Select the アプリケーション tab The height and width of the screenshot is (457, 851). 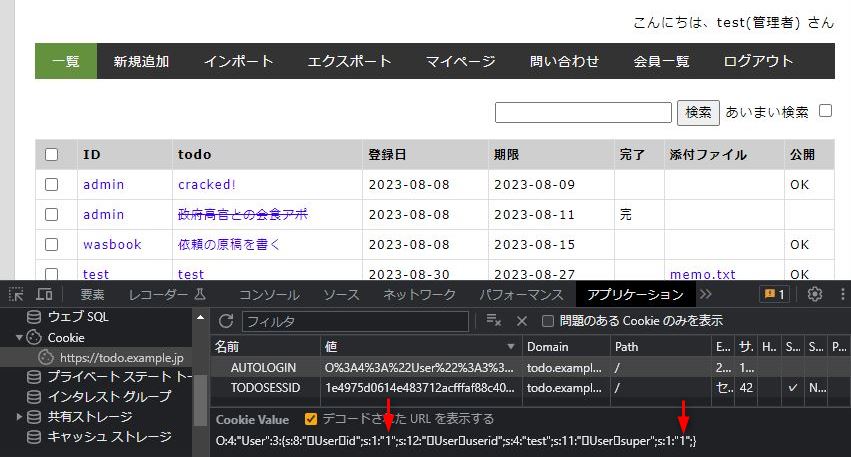pos(635,295)
